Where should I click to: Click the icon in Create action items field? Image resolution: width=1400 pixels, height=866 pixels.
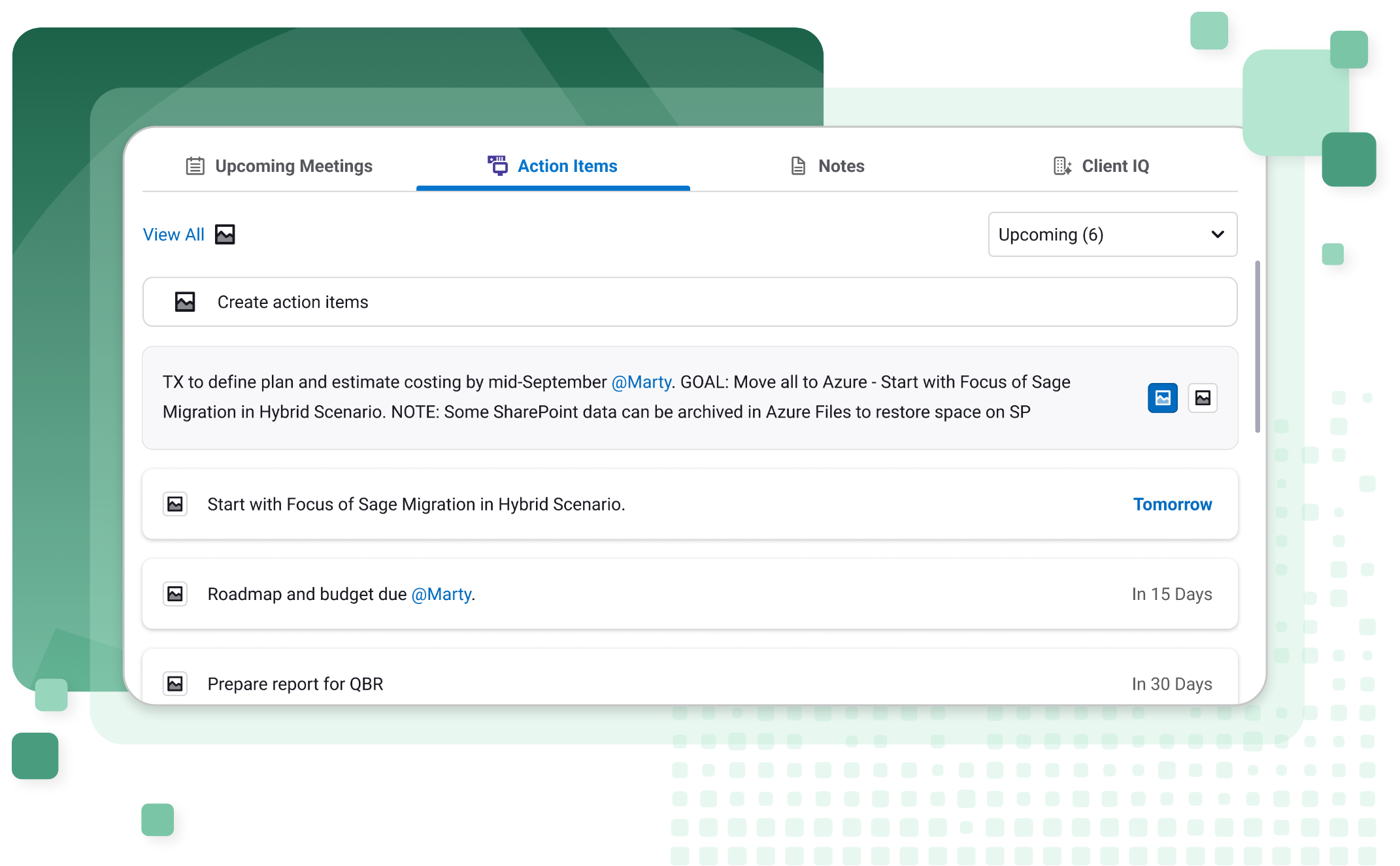tap(185, 302)
